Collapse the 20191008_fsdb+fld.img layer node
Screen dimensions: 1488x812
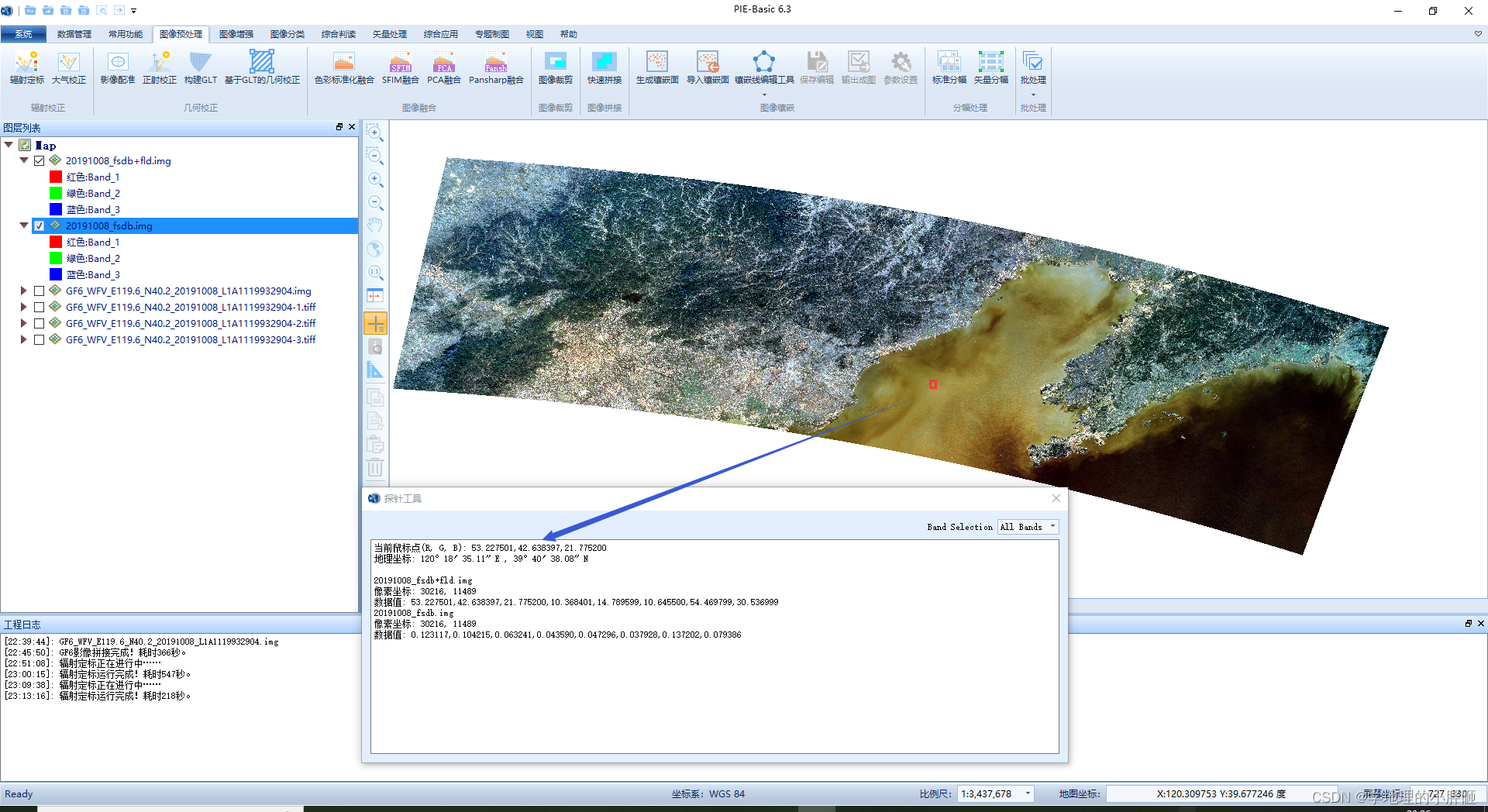(x=24, y=160)
